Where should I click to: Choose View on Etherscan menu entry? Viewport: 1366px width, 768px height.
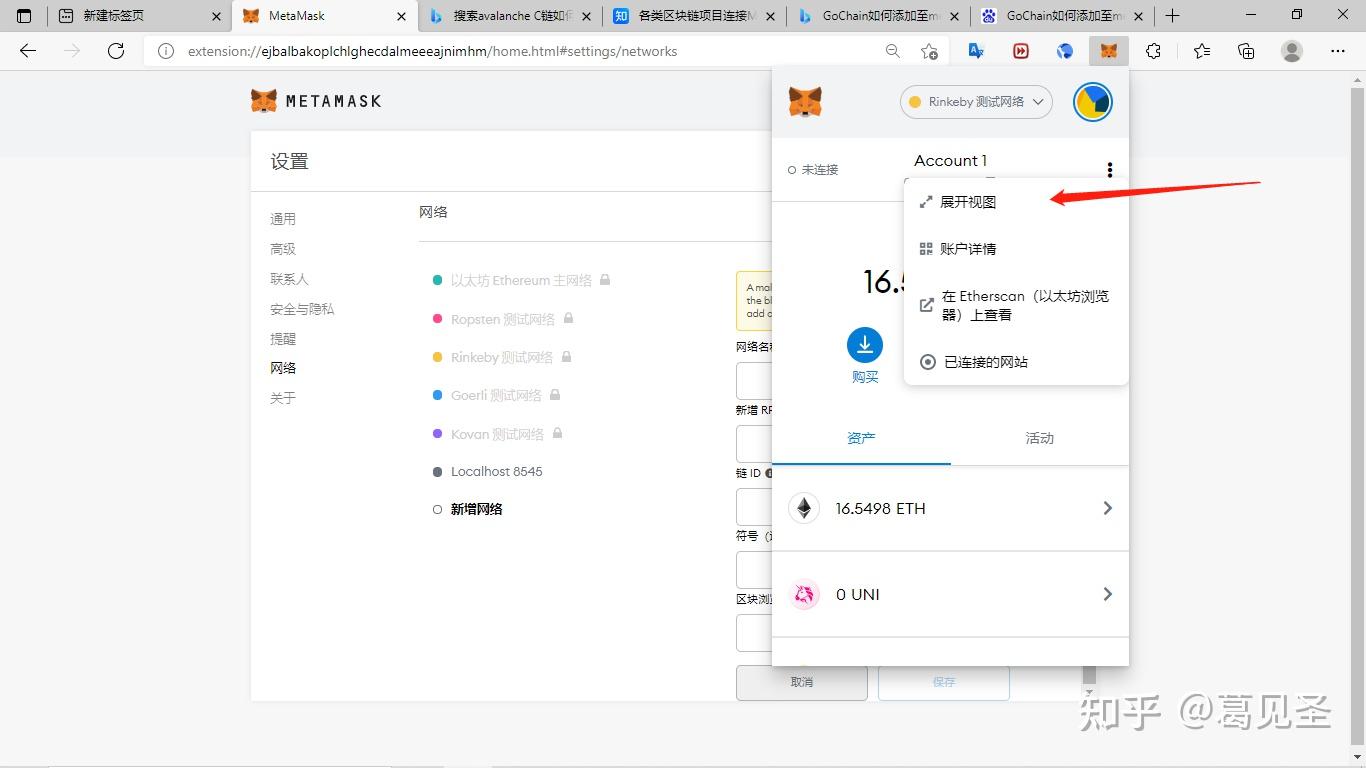click(x=1016, y=305)
